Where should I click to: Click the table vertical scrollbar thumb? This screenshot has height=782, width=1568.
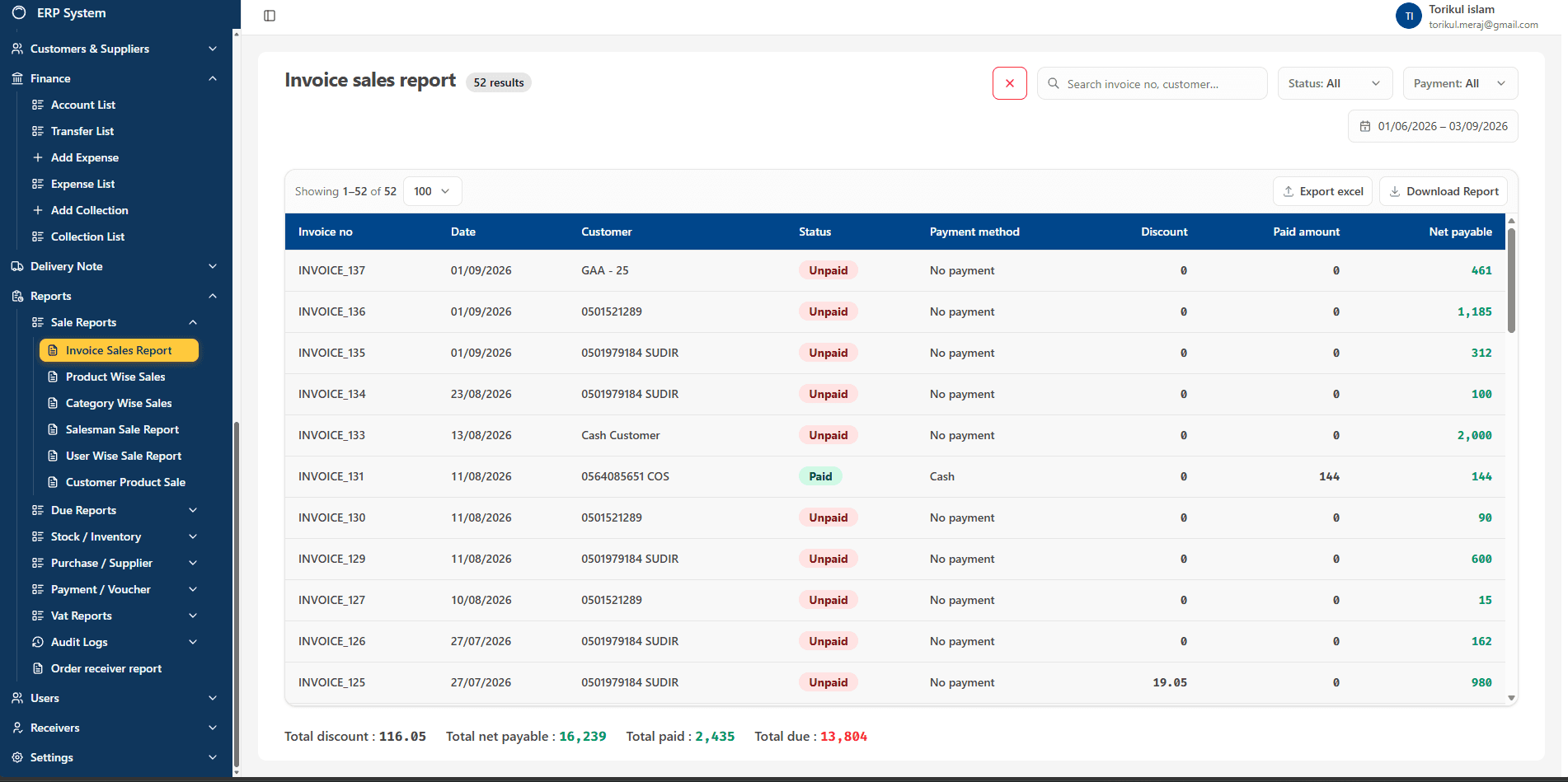pyautogui.click(x=1511, y=280)
